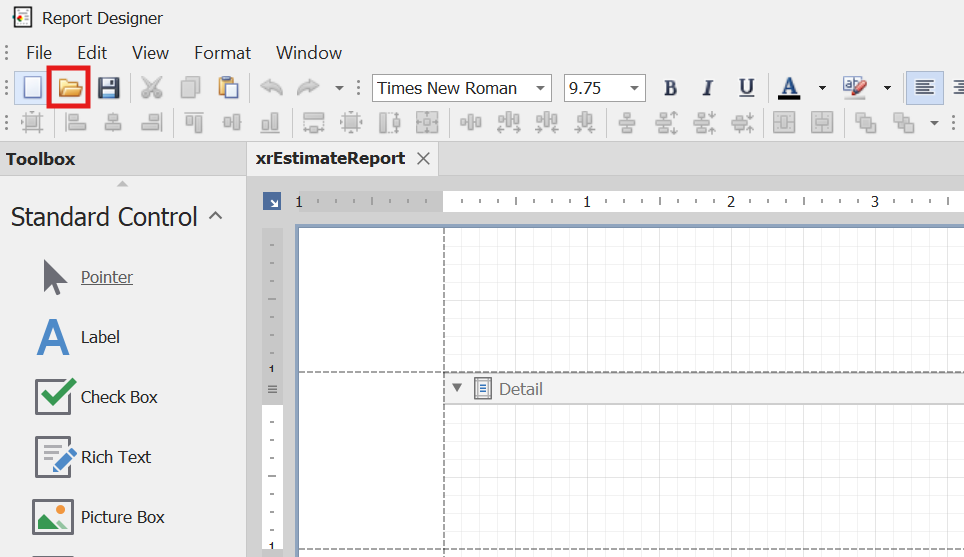This screenshot has height=557, width=964.
Task: Align Bottoms of selected controls
Action: (270, 122)
